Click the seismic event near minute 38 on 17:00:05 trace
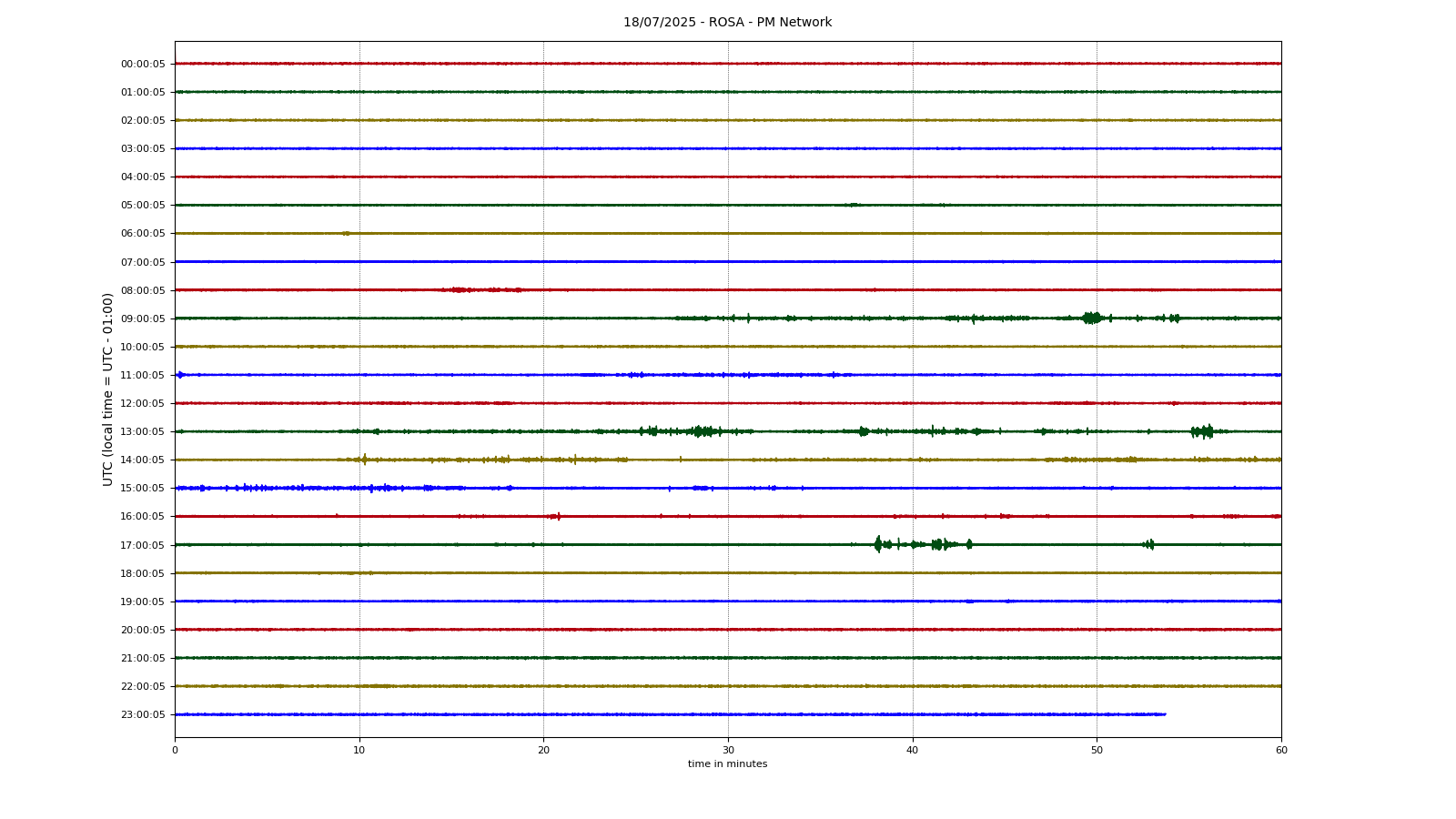The width and height of the screenshot is (1456, 819). 878,544
